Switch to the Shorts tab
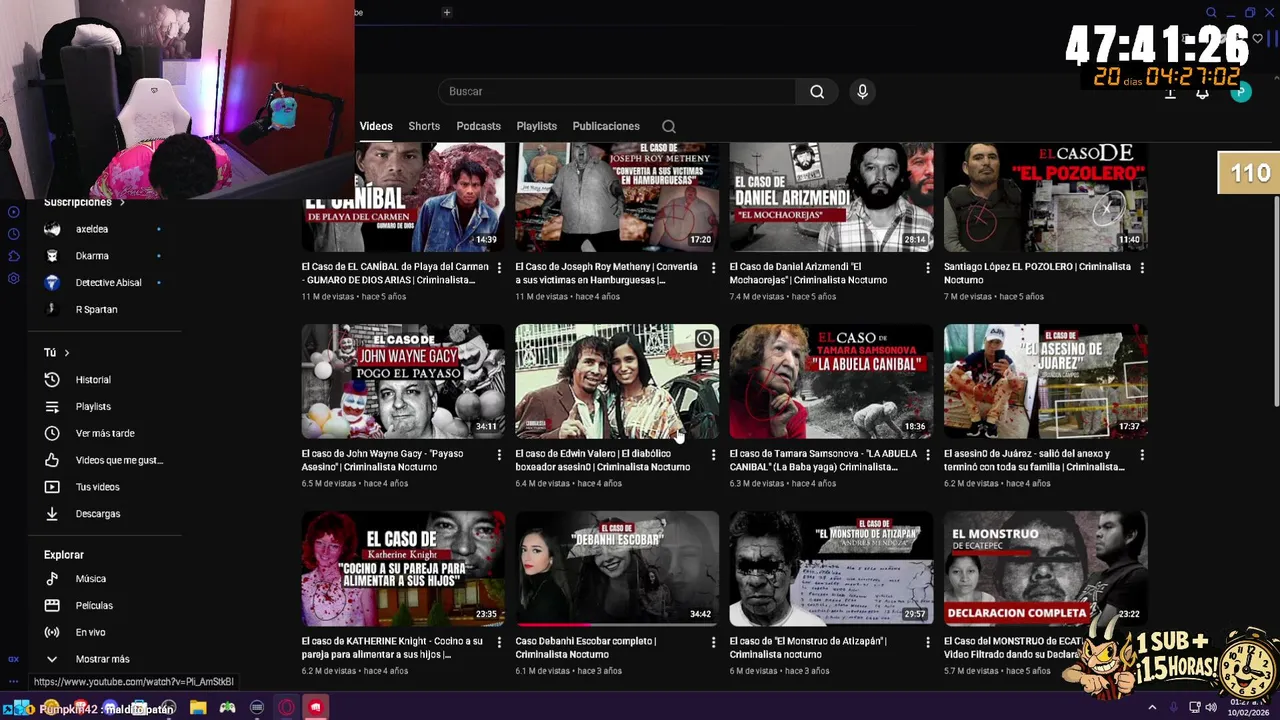Screen dimensions: 1280x720 [x=424, y=126]
